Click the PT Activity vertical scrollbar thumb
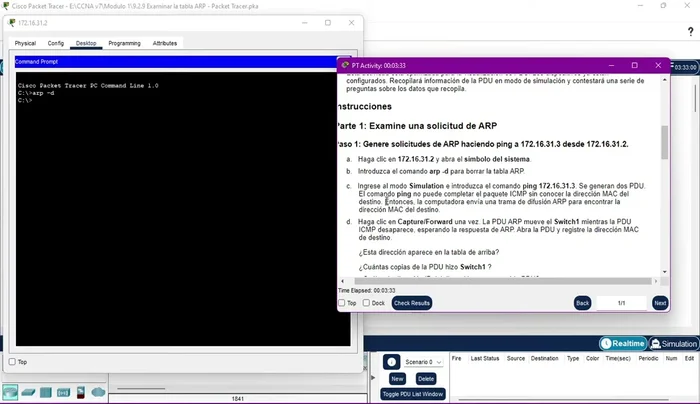Viewport: 700px width, 404px height. click(x=665, y=142)
